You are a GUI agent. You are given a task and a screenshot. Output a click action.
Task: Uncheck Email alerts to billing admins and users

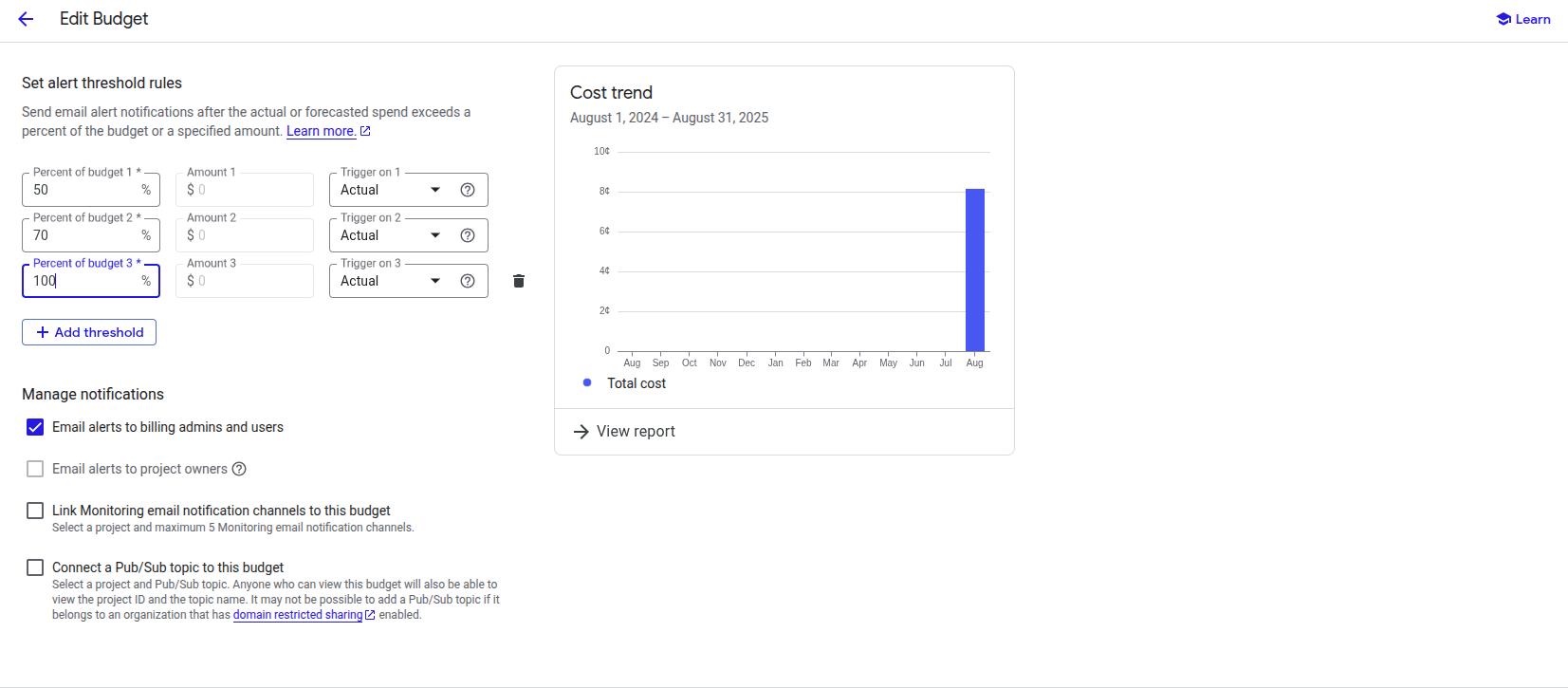point(35,427)
